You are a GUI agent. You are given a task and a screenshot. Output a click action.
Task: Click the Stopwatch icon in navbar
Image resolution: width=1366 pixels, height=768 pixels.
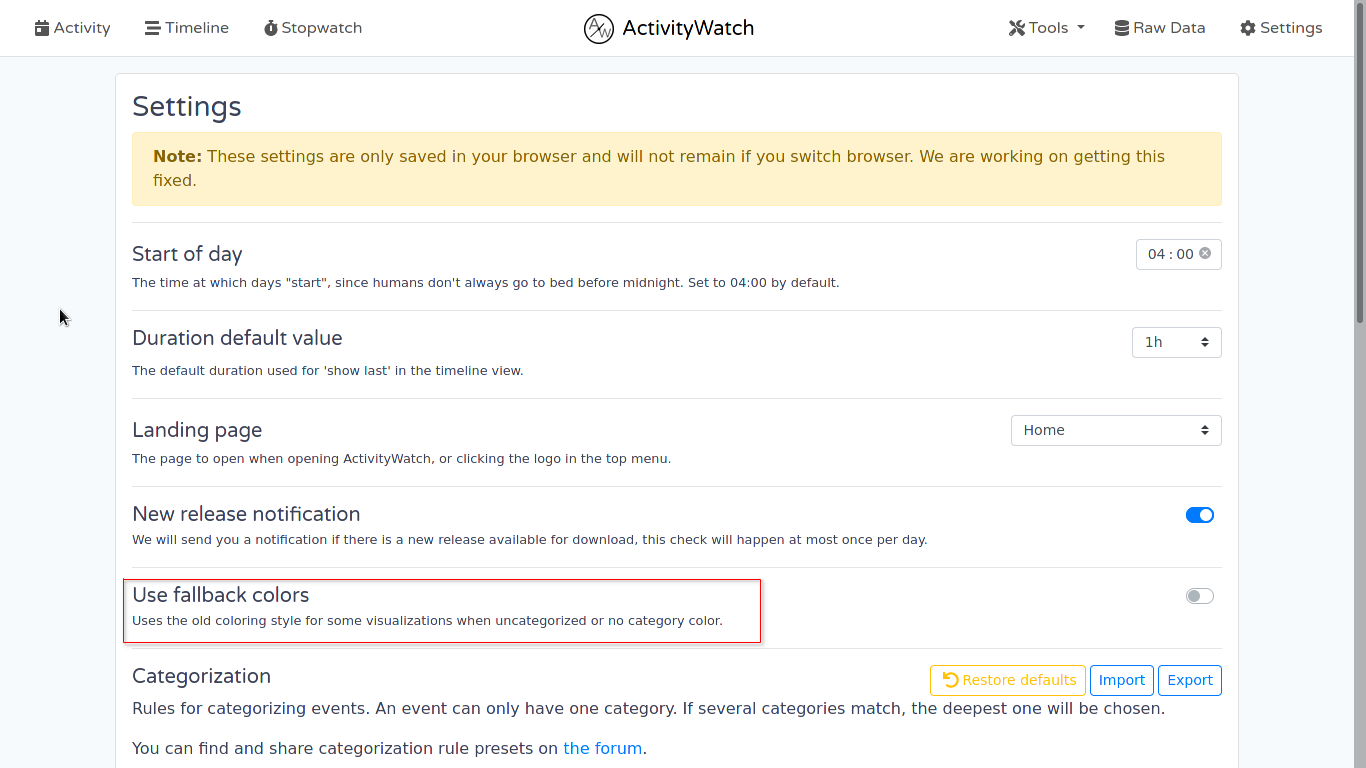point(271,29)
